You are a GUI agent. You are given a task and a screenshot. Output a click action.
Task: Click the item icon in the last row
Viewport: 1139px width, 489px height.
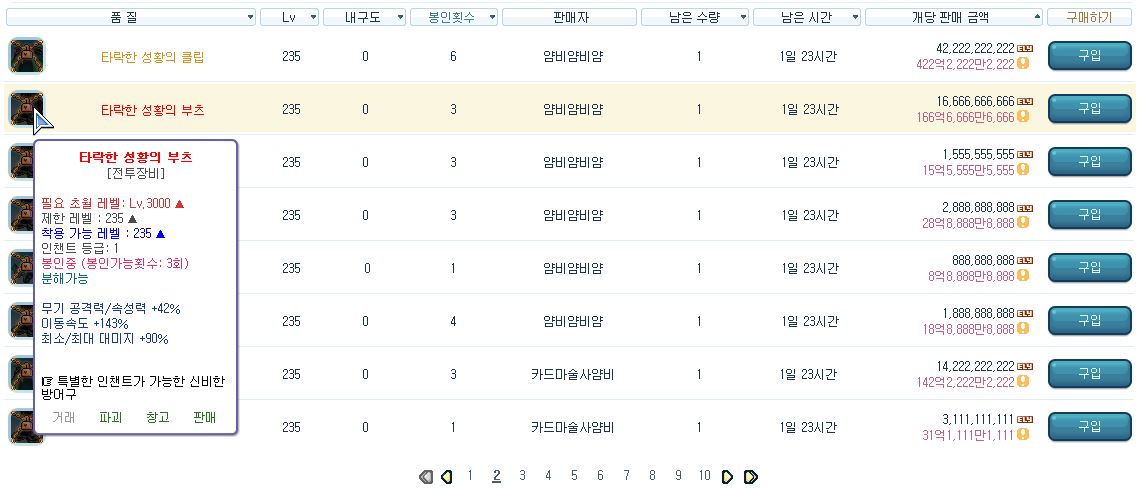click(x=20, y=426)
